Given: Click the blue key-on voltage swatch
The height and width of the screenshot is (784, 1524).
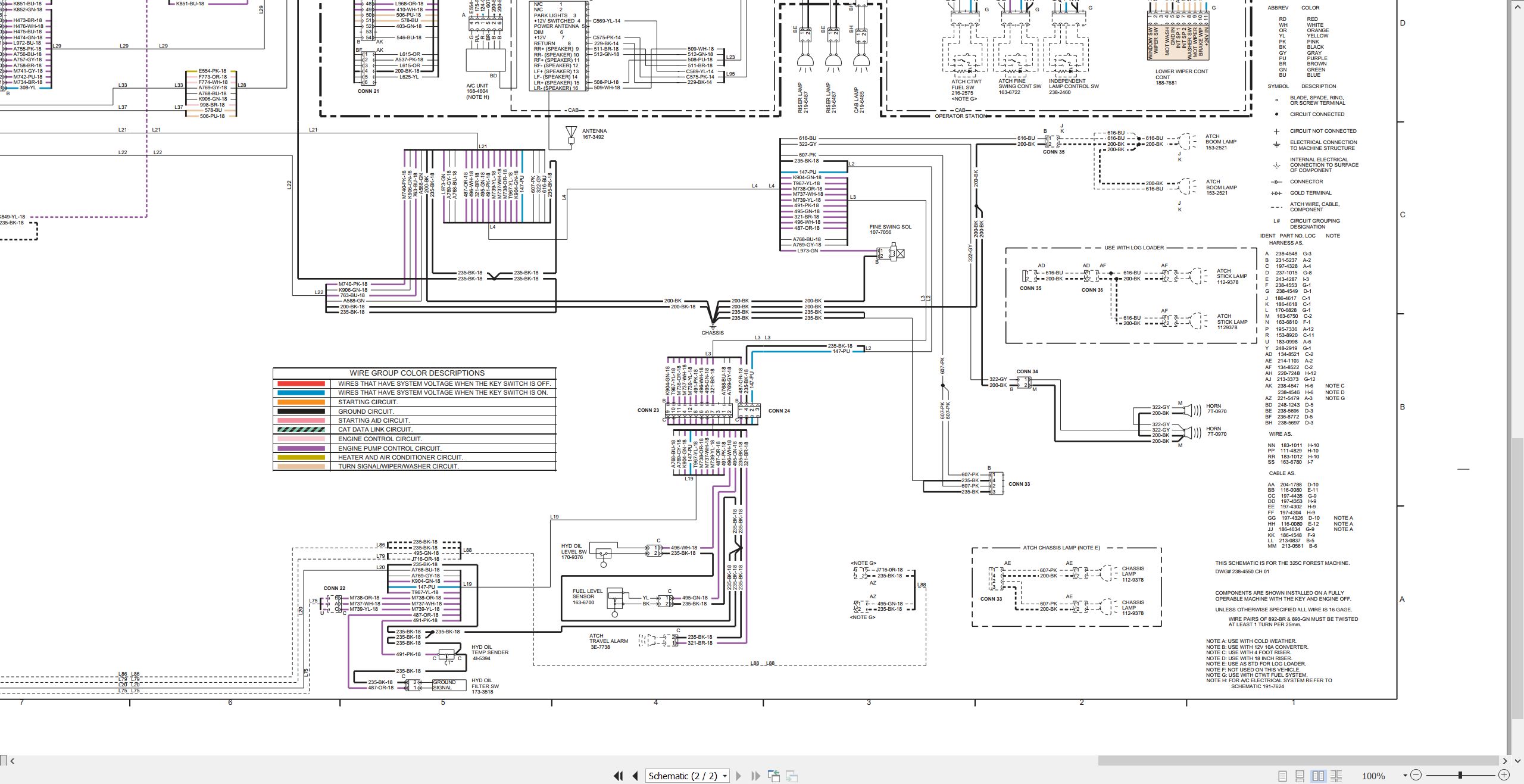Looking at the screenshot, I should click(x=301, y=393).
